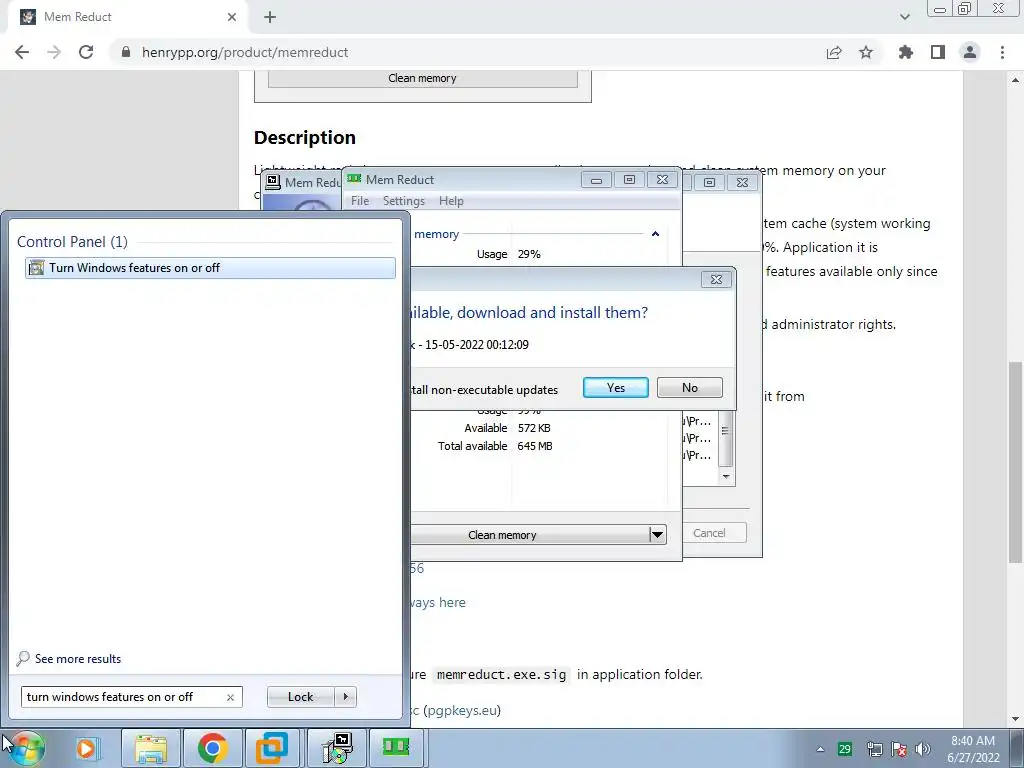
Task: Toggle the Chrome side panel icon
Action: [x=938, y=52]
